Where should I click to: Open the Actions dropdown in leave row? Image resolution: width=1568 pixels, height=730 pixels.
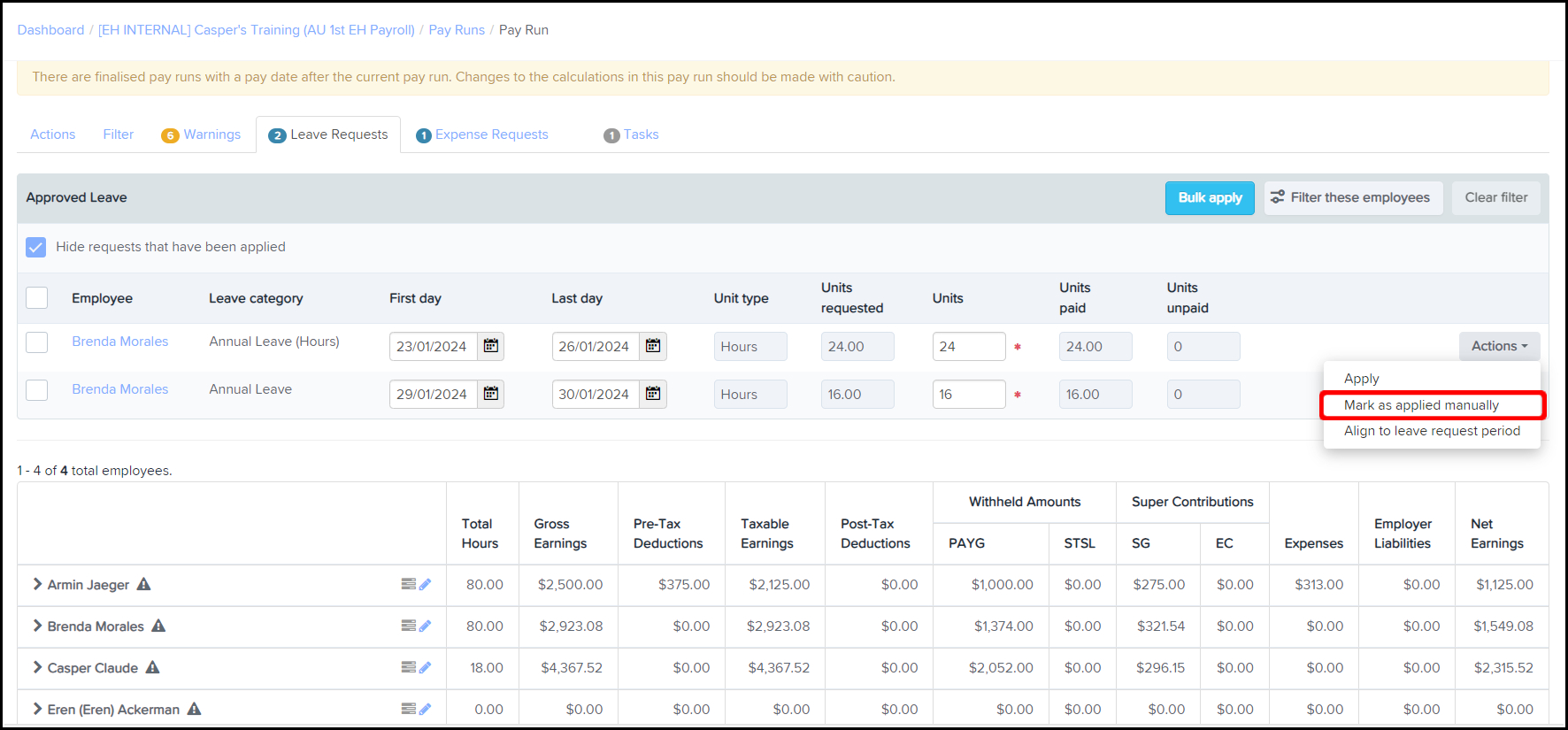pos(1499,346)
